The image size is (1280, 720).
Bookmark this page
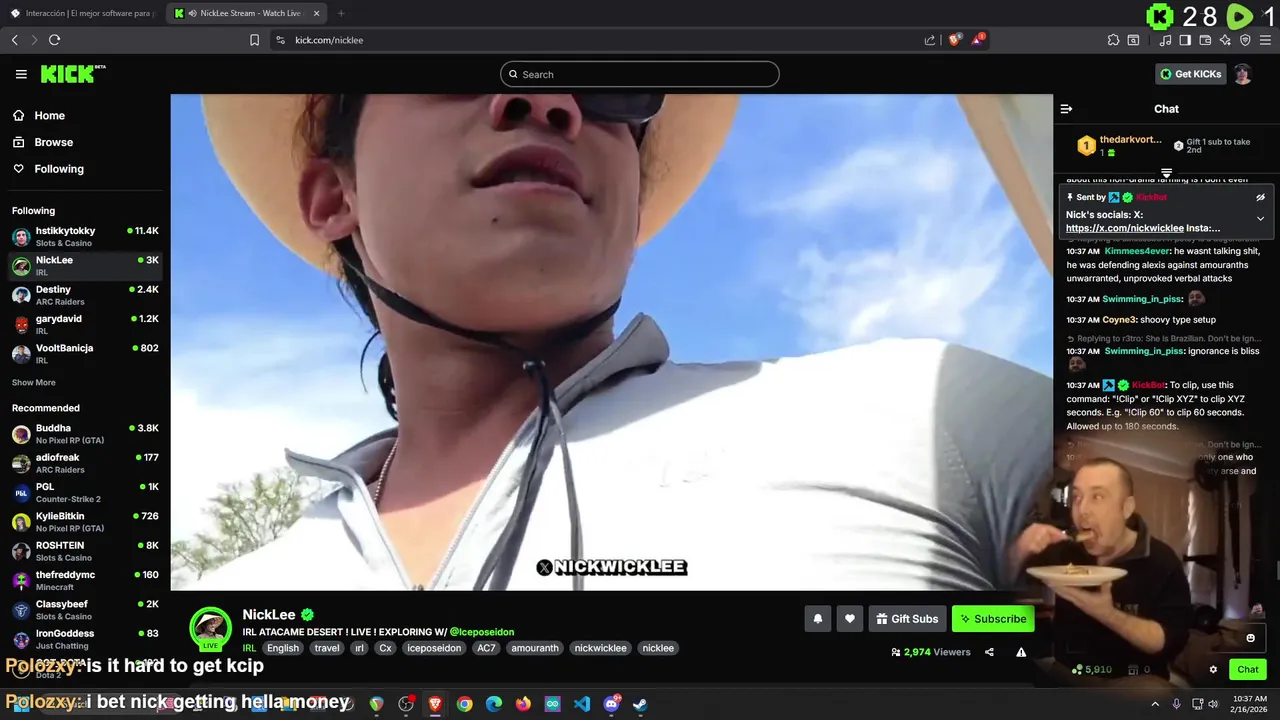click(x=254, y=40)
